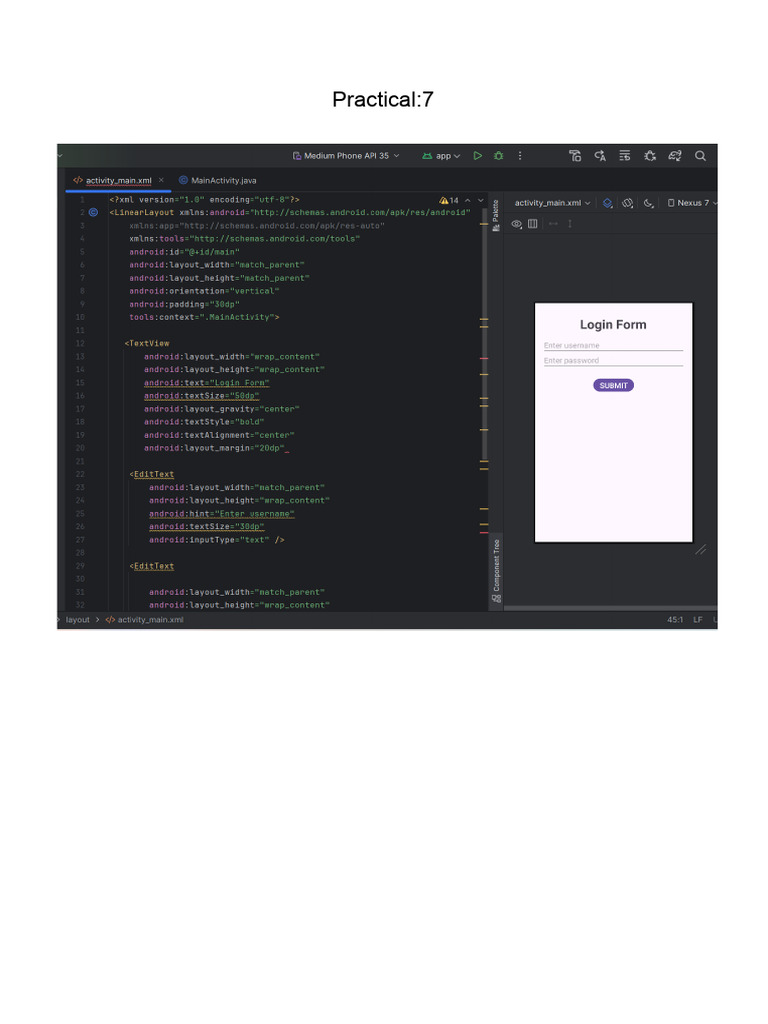Click the SUBMIT button in preview
Screen dimensions: 768x1024
(613, 385)
